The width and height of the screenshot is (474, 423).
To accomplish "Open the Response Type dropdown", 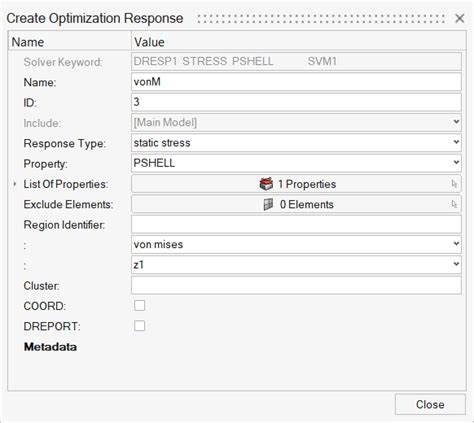I will 296,143.
